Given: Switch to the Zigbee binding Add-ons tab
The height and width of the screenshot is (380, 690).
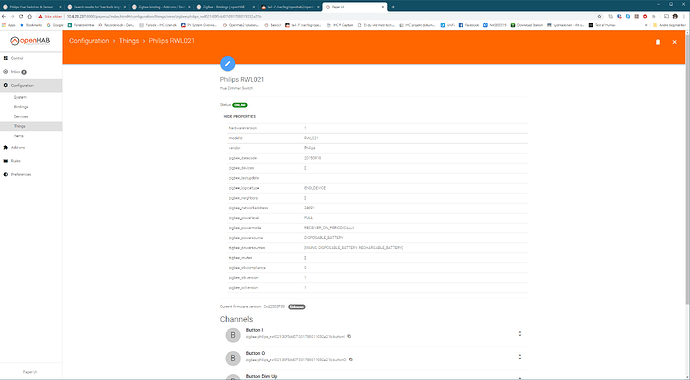Looking at the screenshot, I should [161, 7].
